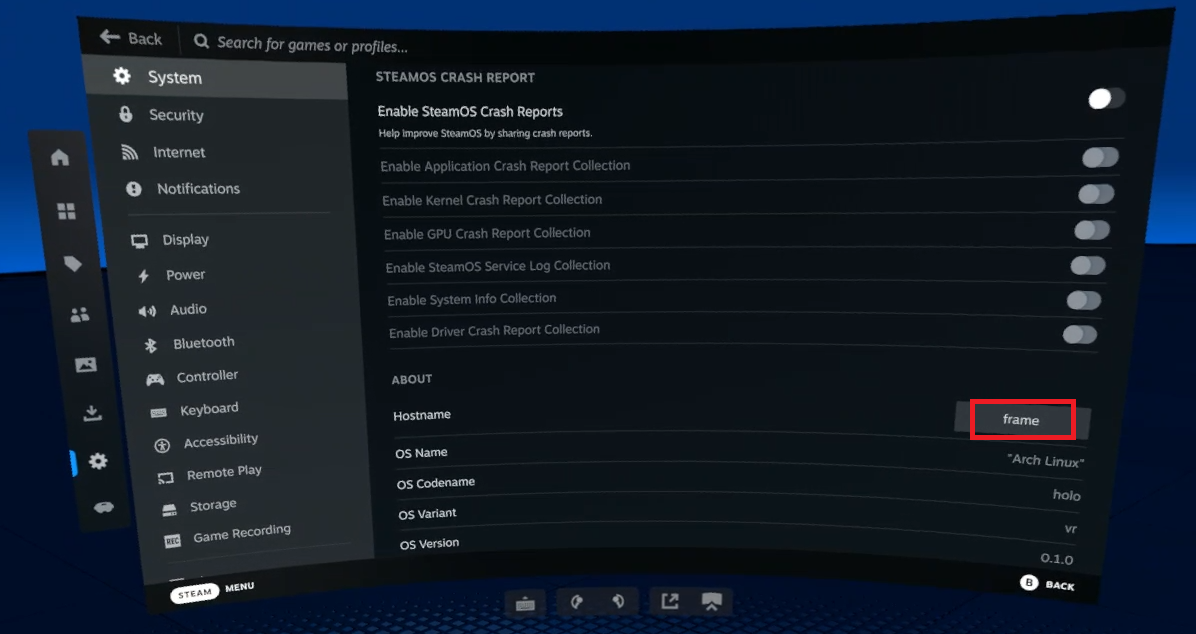Click the Back arrow button at top

(131, 38)
